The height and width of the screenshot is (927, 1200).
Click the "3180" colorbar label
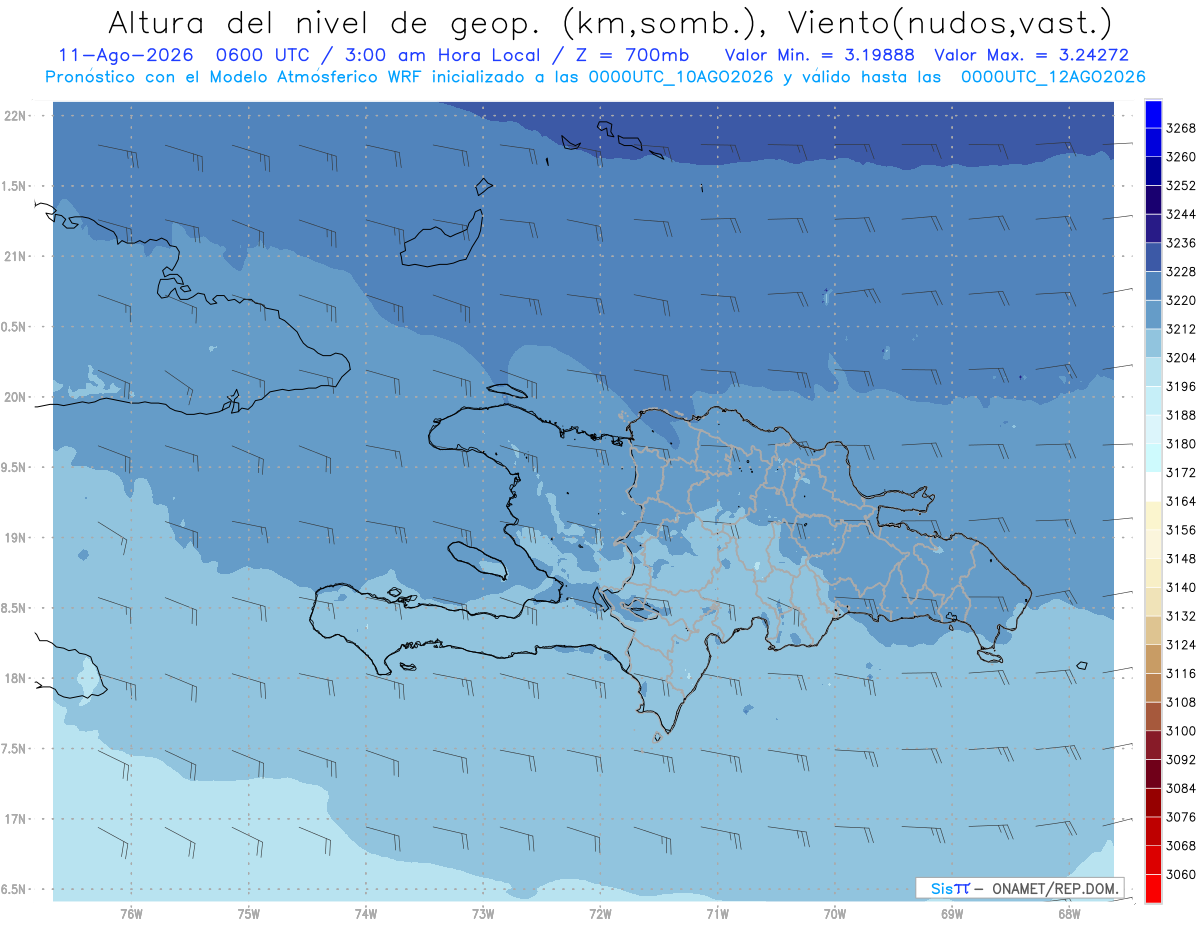coord(1181,444)
